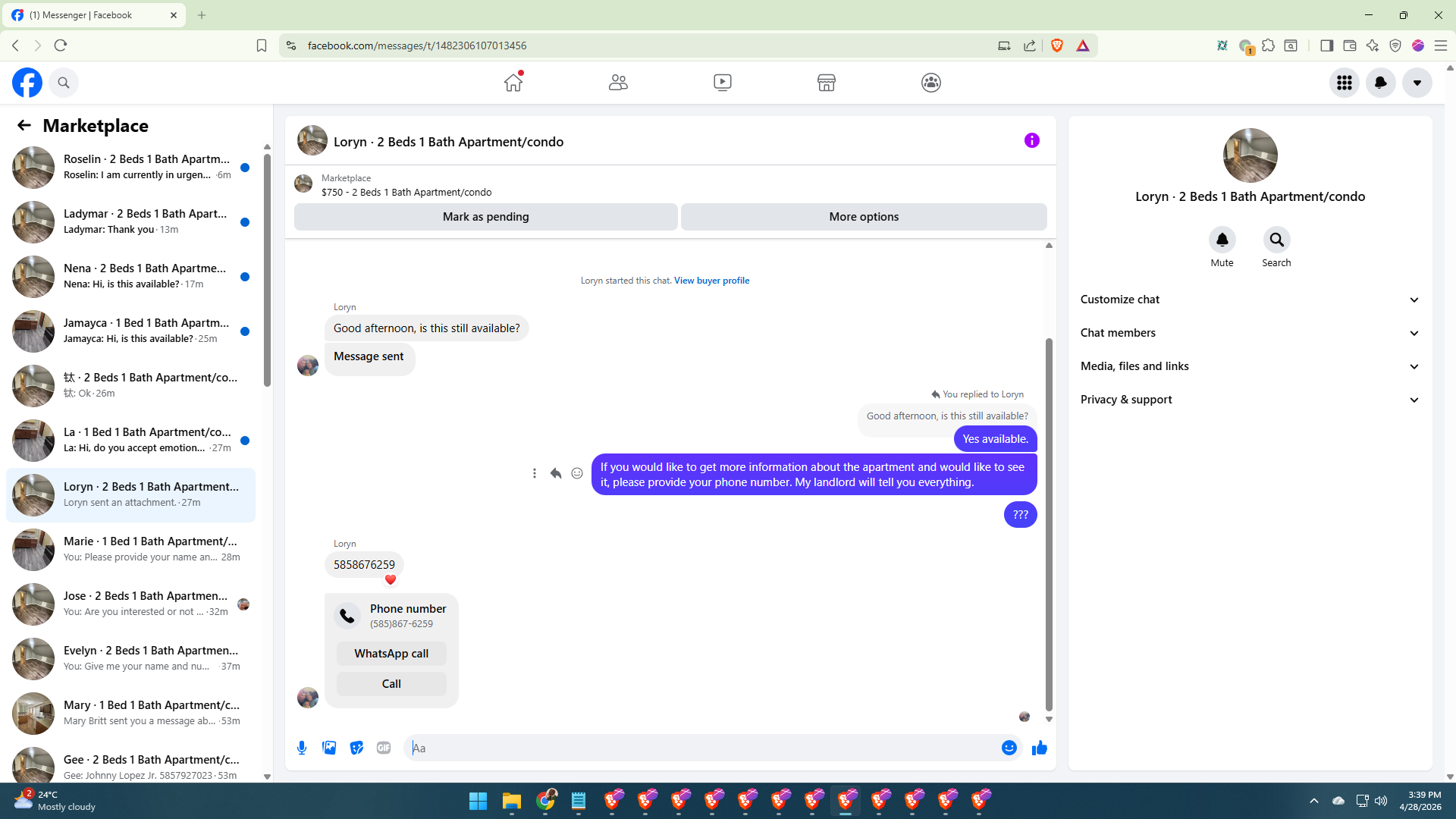Click Mark as pending button
Image resolution: width=1456 pixels, height=819 pixels.
[485, 217]
